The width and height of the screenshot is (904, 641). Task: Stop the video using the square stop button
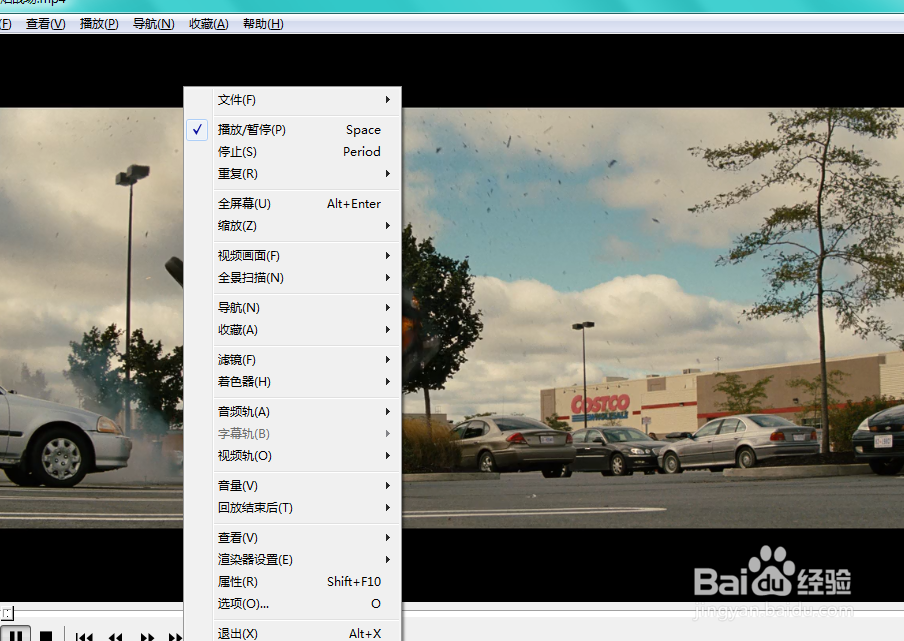(x=46, y=636)
